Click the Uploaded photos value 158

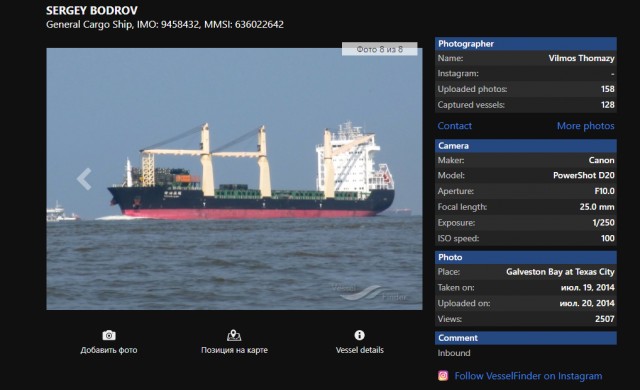point(607,89)
